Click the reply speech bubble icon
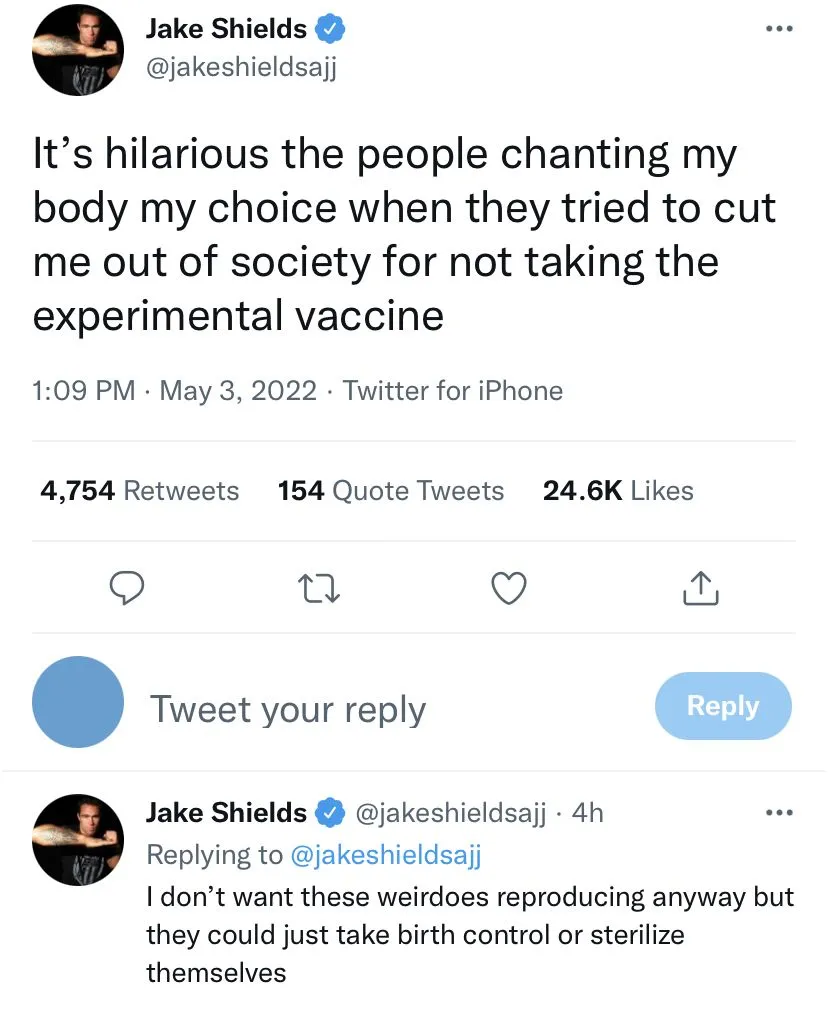Image resolution: width=828 pixels, height=1012 pixels. tap(126, 589)
